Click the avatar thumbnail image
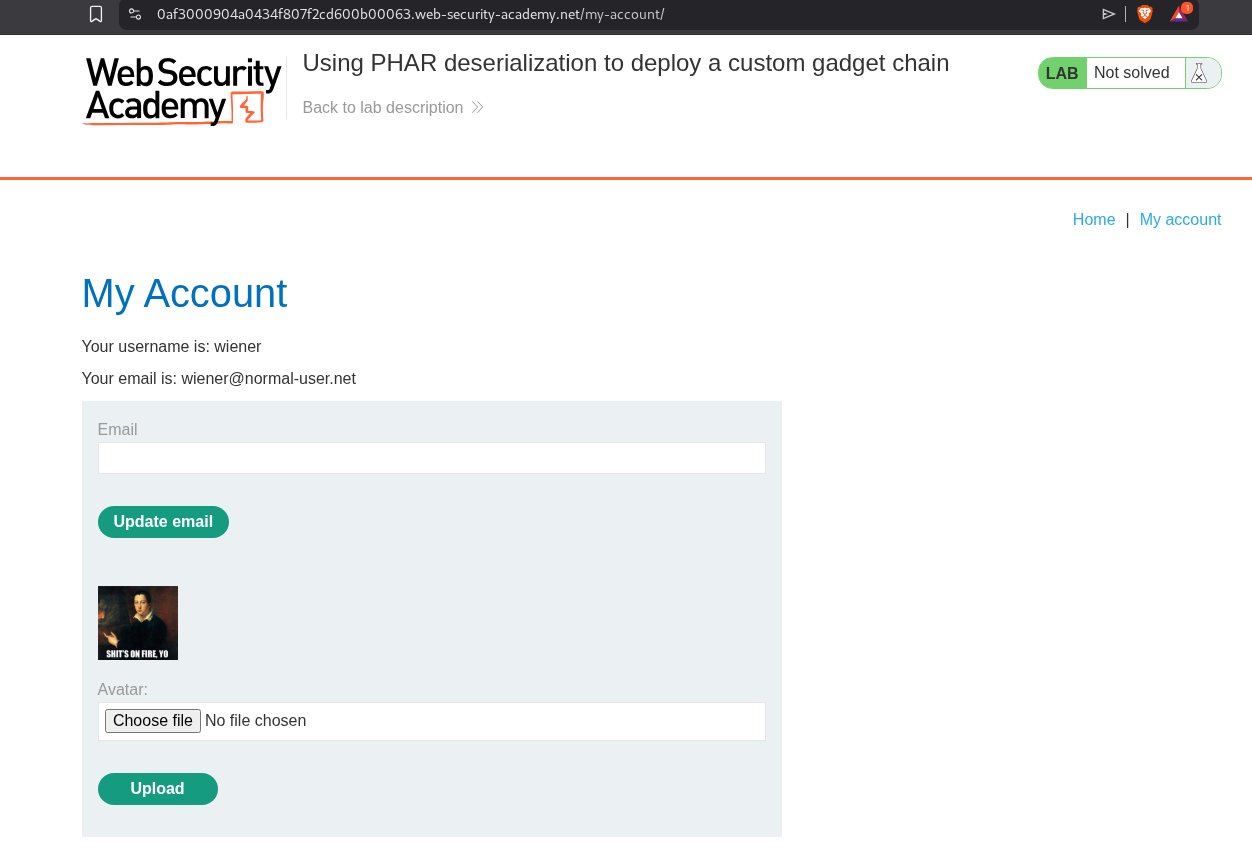The height and width of the screenshot is (852, 1252). click(138, 623)
